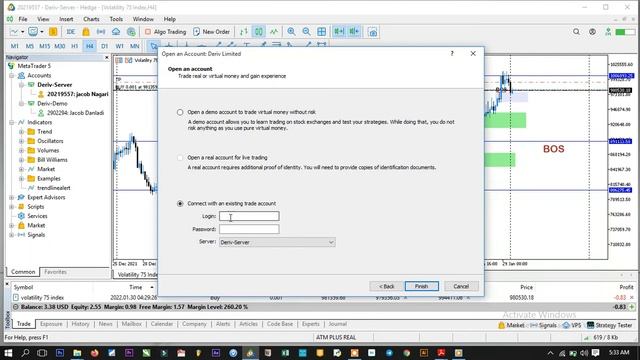640x360 pixels.
Task: Expand the Trend indicators folder
Action: (x=21, y=132)
